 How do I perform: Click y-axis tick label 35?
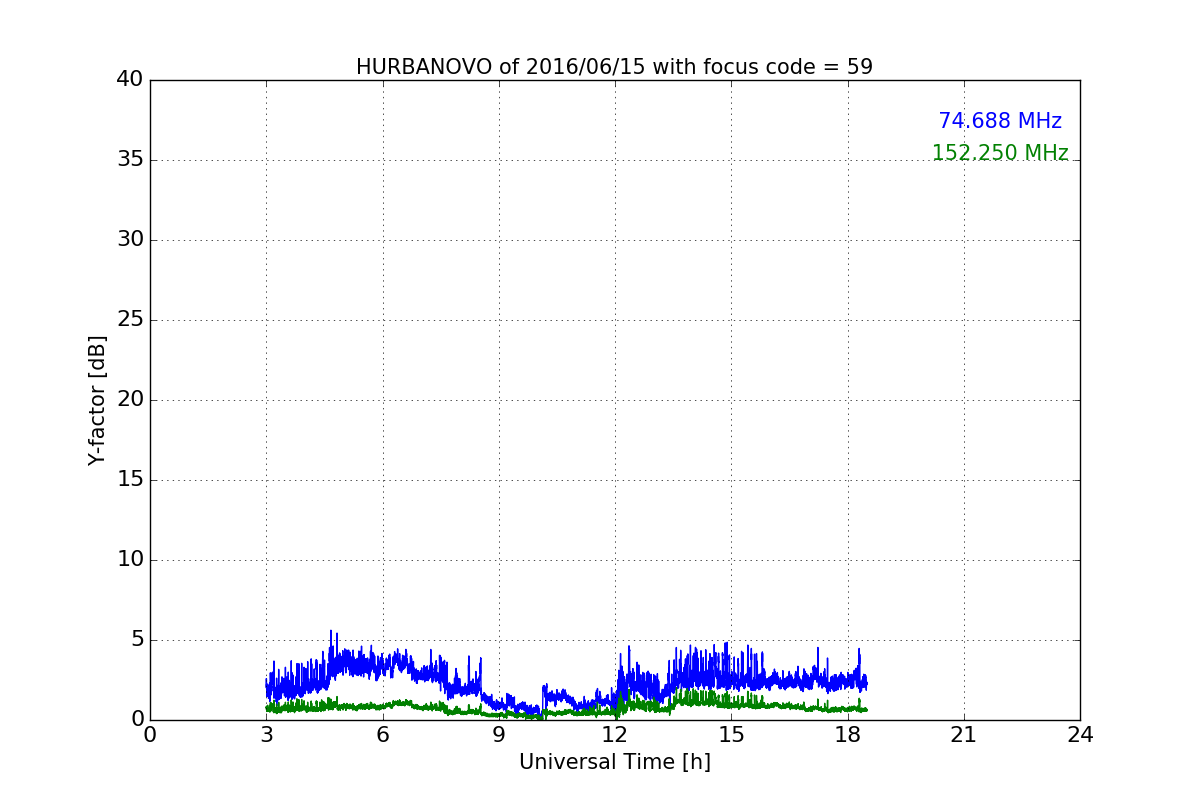coord(130,160)
